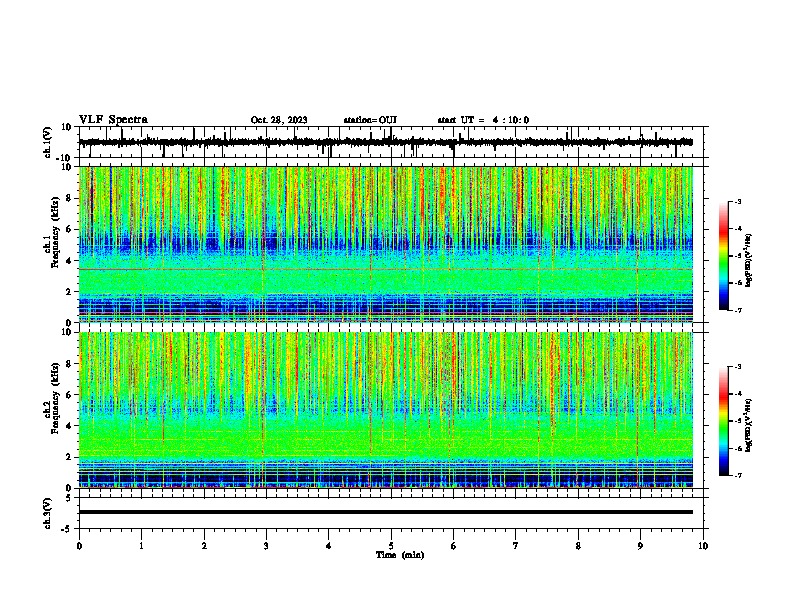Click the "VLF Spectra" title text

tap(113, 120)
